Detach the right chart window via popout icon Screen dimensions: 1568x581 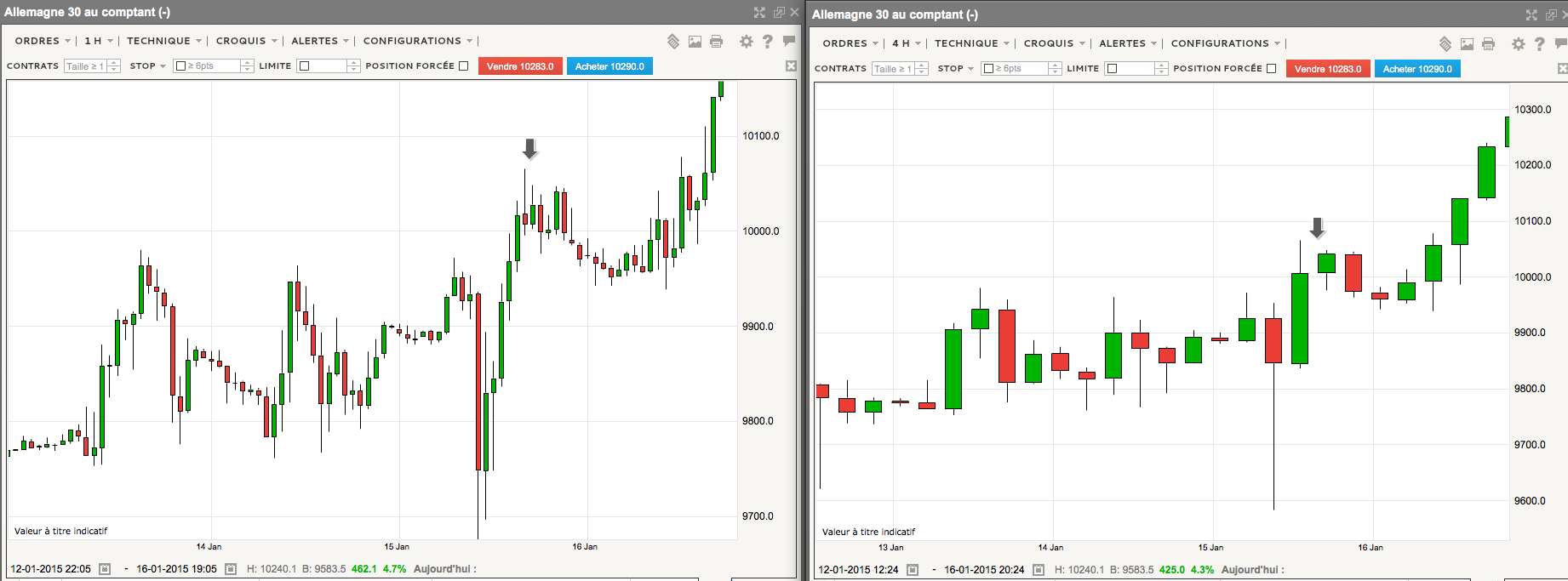(1551, 15)
